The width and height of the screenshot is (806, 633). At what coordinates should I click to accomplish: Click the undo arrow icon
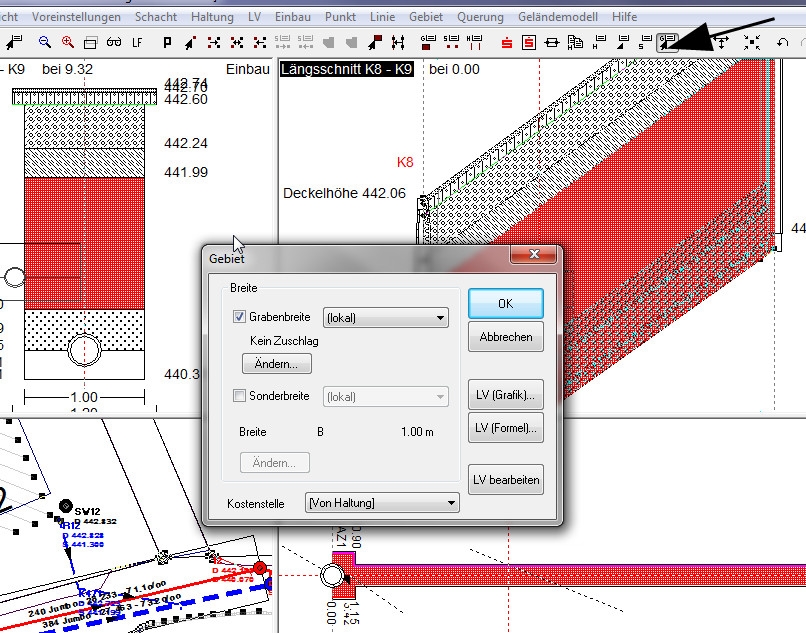[783, 42]
